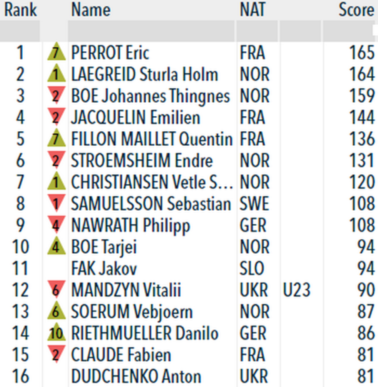Click the red down-1 triangle beside SAMUELSSON Sebastian

click(x=56, y=203)
